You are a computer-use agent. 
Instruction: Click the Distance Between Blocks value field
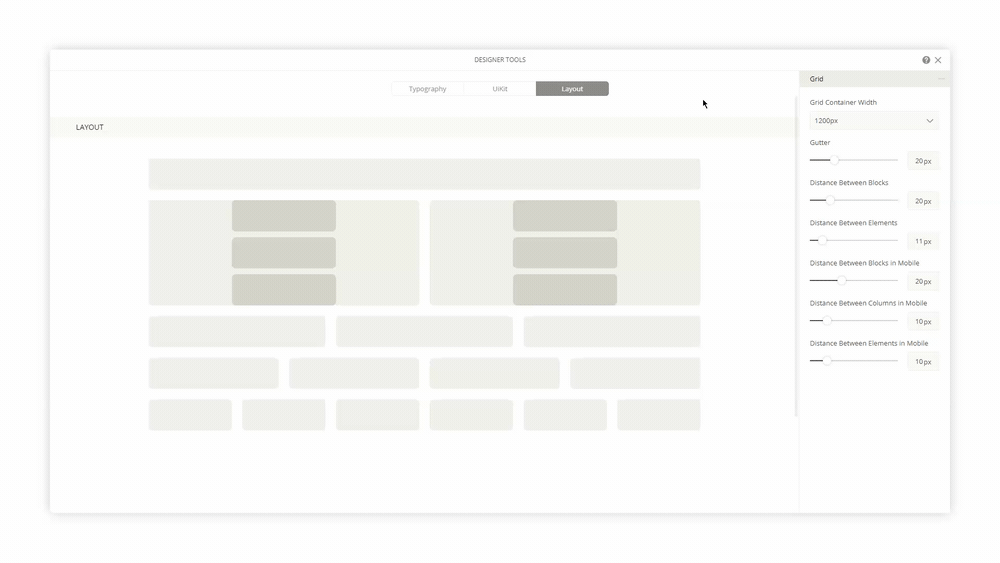922,201
